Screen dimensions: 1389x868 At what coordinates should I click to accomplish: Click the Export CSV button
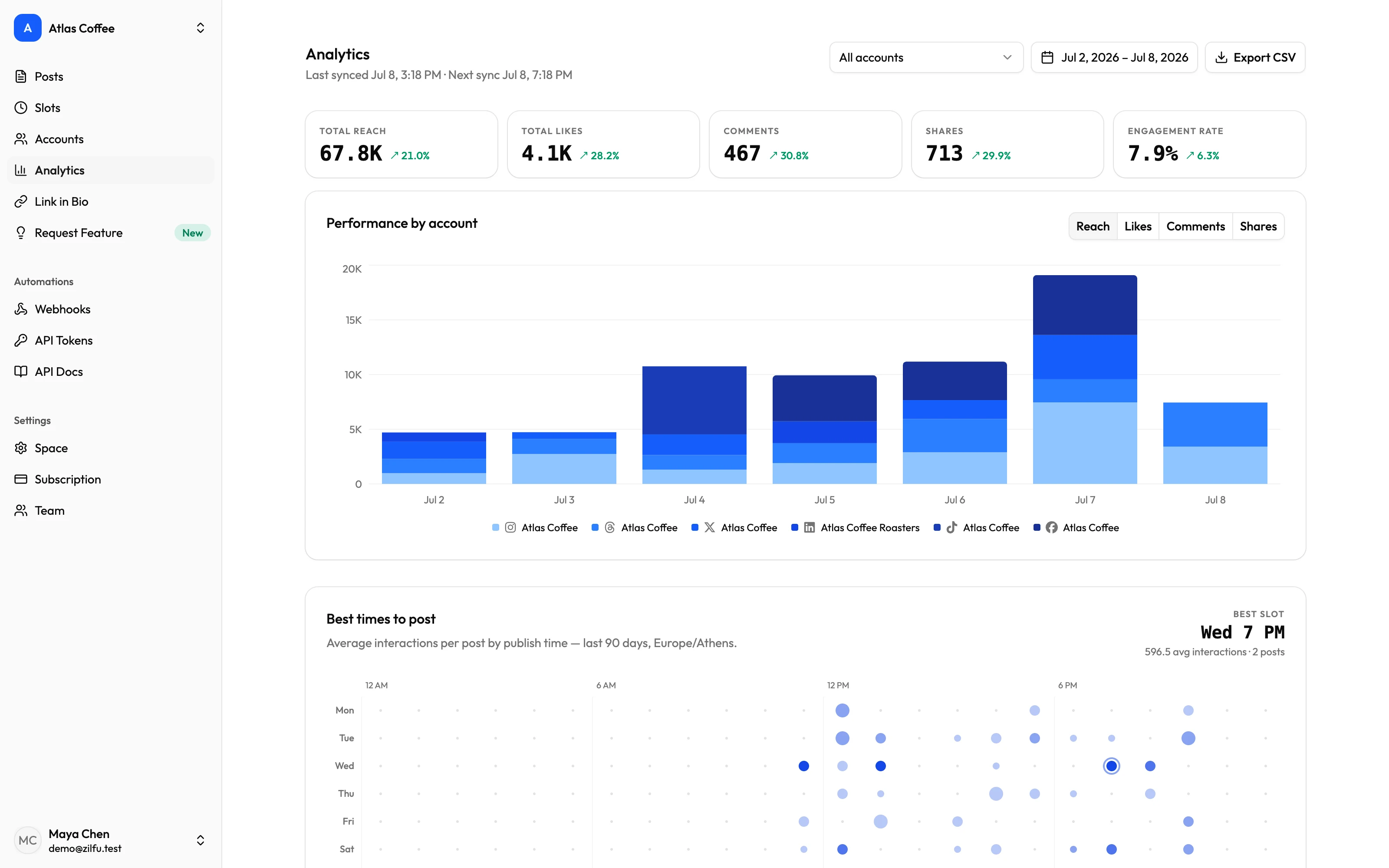(x=1255, y=57)
